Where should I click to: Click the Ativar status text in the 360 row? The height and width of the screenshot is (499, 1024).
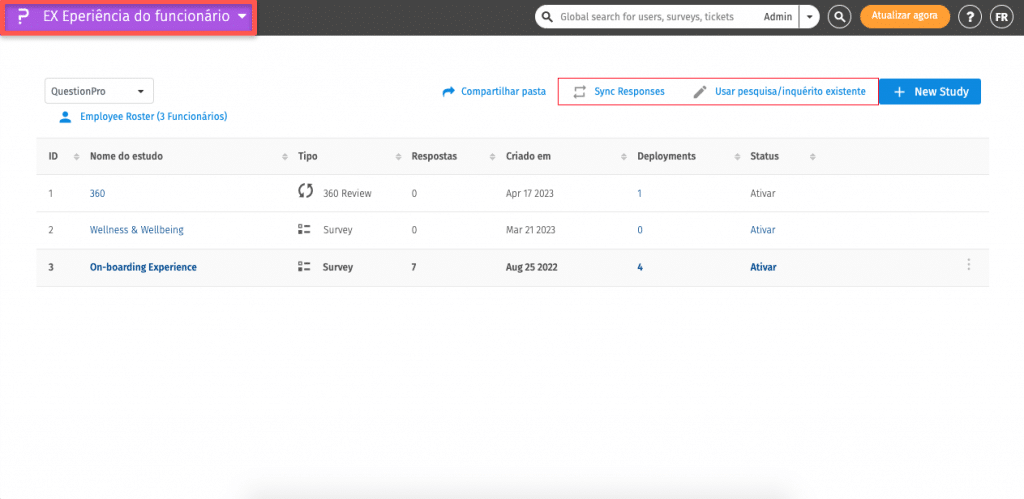coord(763,193)
